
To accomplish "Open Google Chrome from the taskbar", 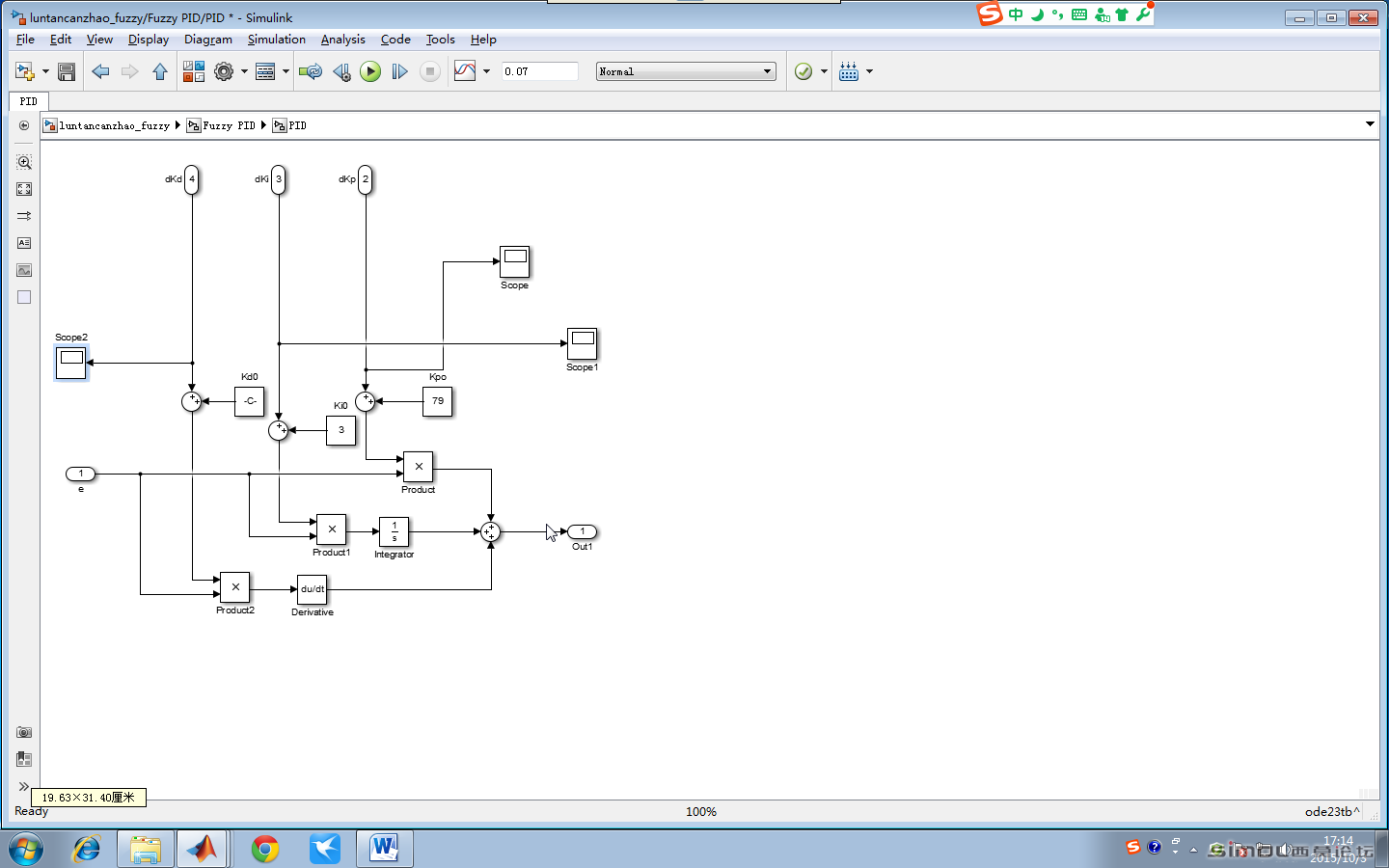I will (265, 849).
